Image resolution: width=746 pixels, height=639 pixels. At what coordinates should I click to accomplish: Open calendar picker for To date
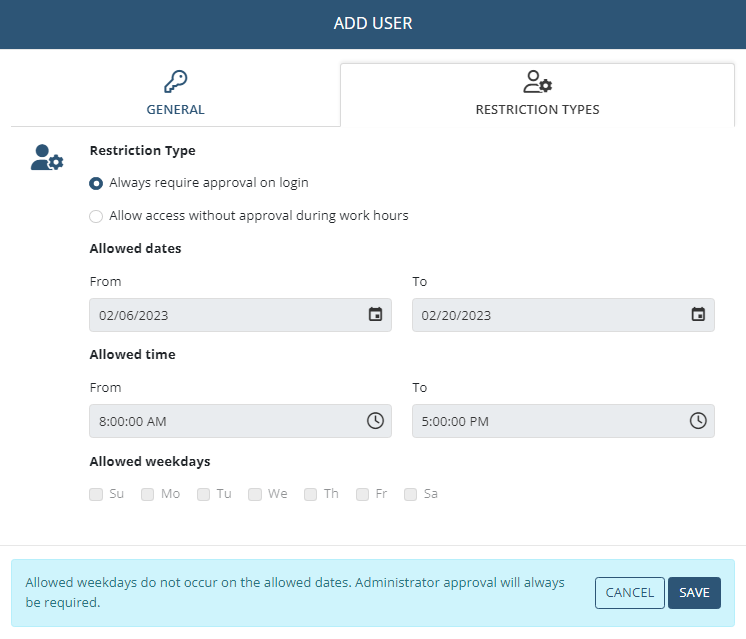click(698, 315)
